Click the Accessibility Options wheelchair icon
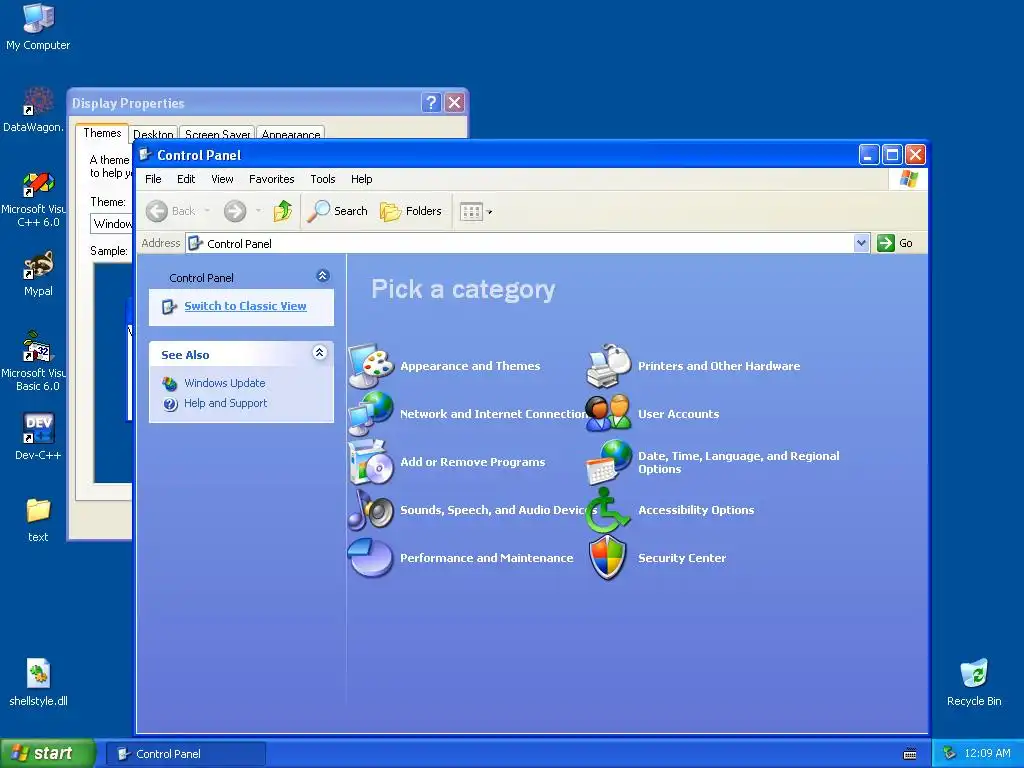Viewport: 1024px width, 768px height. point(607,509)
